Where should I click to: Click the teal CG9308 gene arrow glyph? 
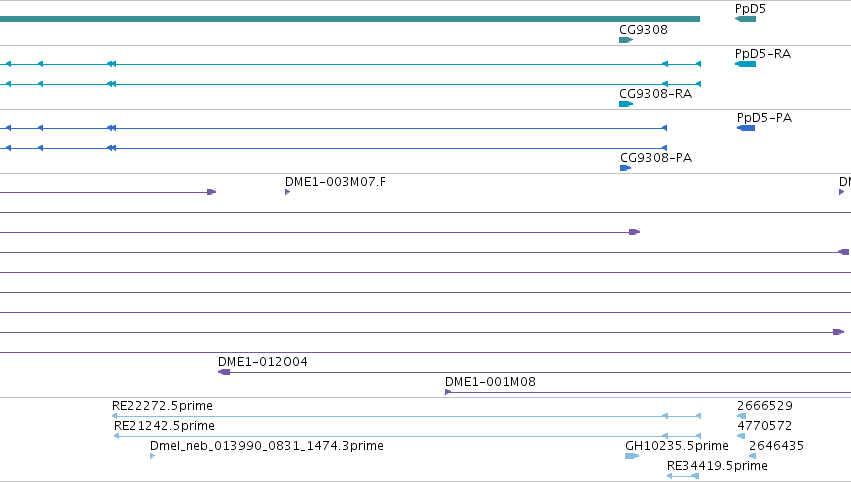626,40
